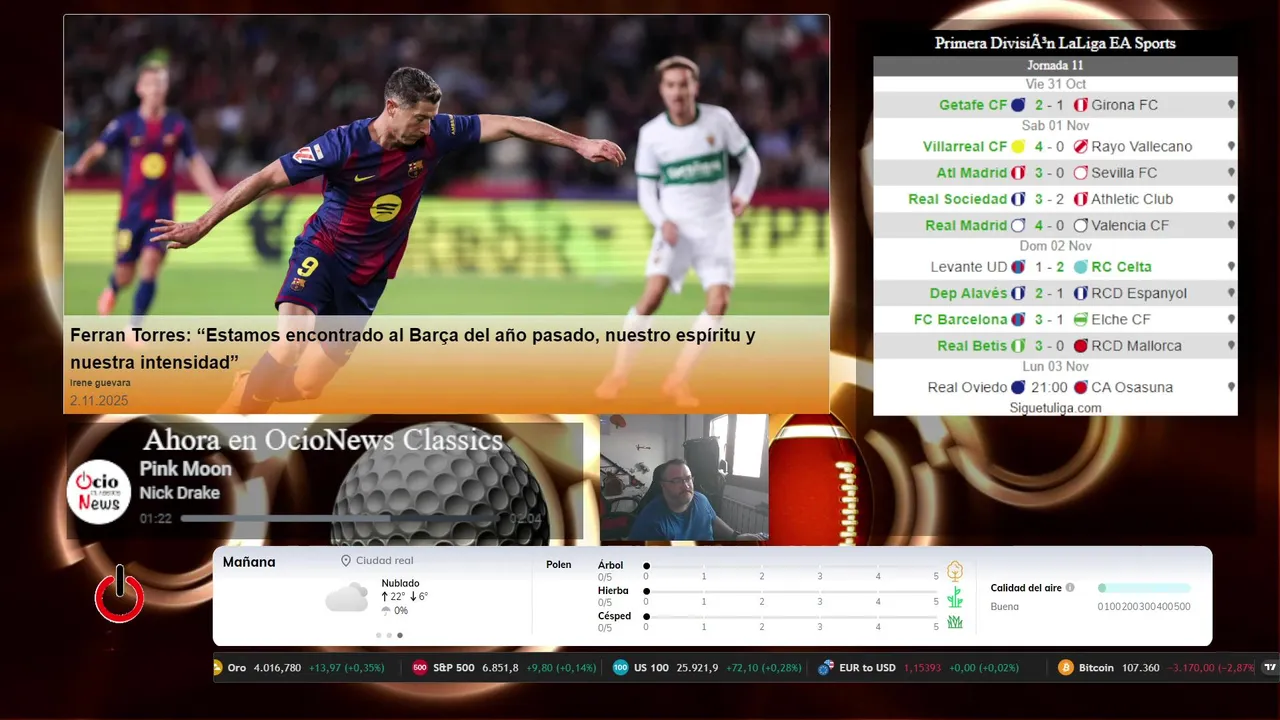Click the map pin on Real Madrid row

pyautogui.click(x=1231, y=225)
